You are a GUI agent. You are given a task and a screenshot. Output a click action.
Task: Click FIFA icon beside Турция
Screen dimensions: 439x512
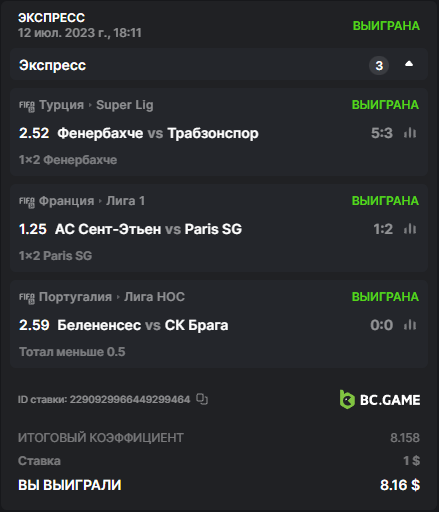click(x=27, y=106)
